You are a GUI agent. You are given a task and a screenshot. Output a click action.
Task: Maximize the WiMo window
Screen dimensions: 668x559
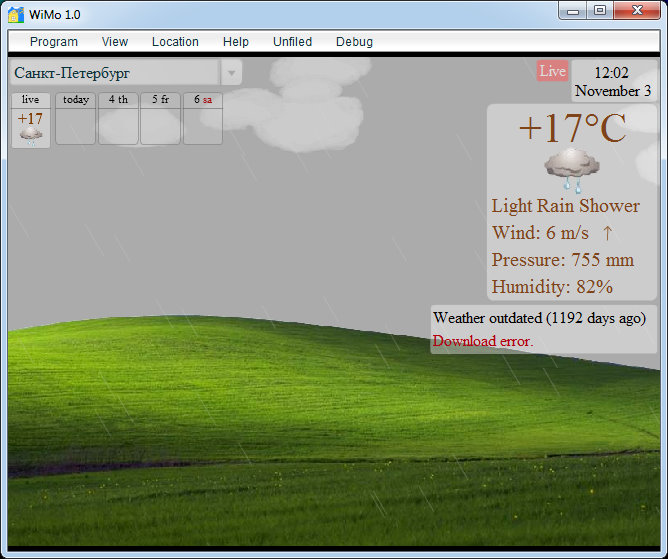(600, 11)
